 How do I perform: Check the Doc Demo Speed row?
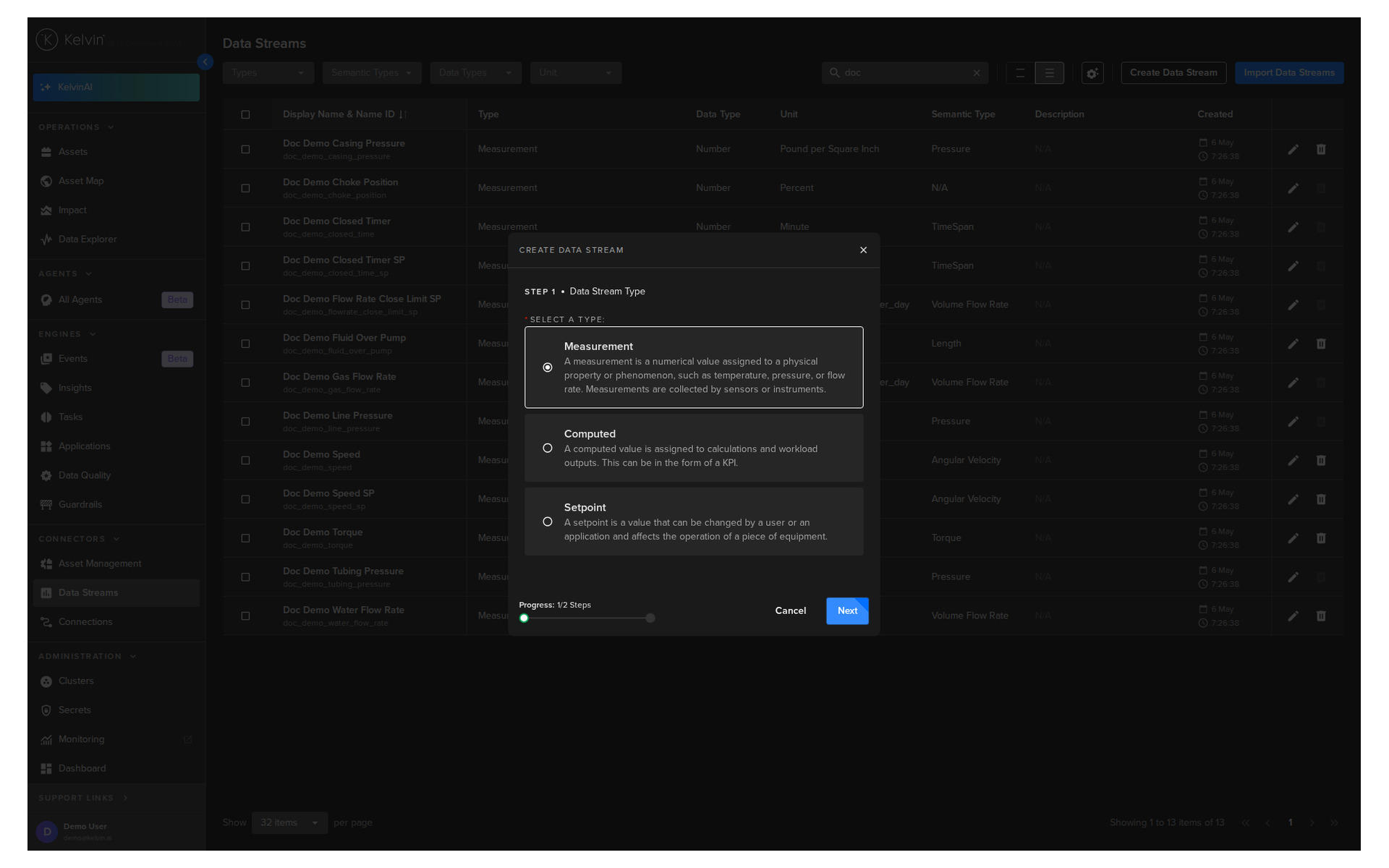[x=245, y=461]
